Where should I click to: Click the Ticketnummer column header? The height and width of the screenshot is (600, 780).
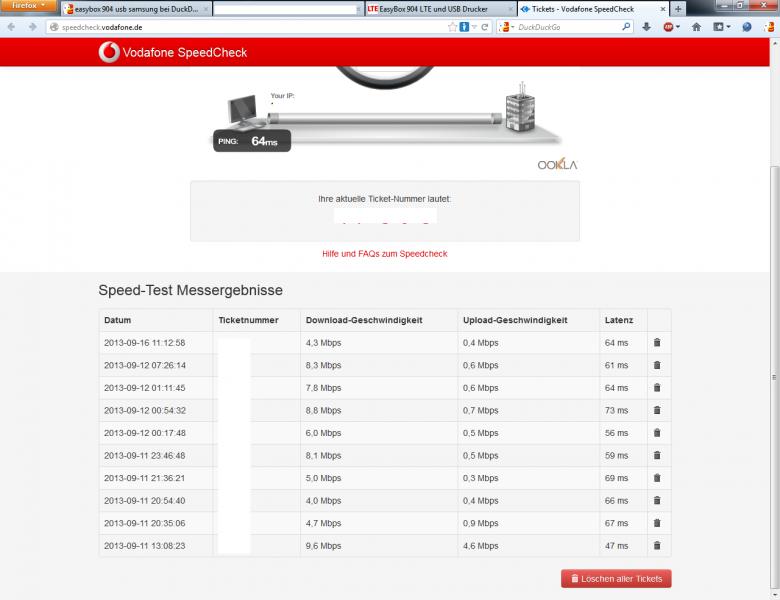[x=248, y=320]
